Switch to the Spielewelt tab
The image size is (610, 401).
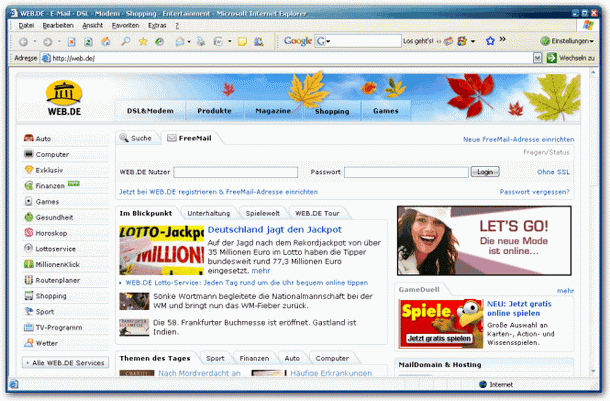263,214
